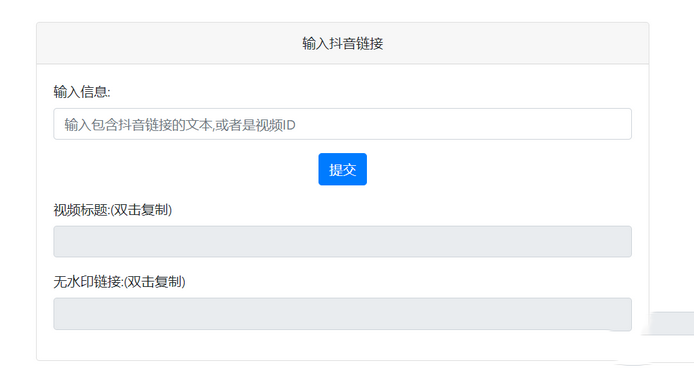Select the 无水印链接 gray output field

pos(342,314)
